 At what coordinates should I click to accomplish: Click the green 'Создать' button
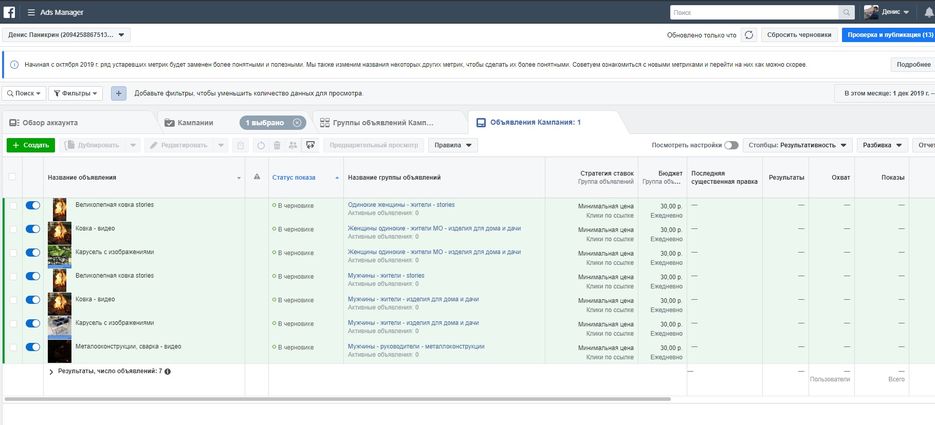click(31, 145)
